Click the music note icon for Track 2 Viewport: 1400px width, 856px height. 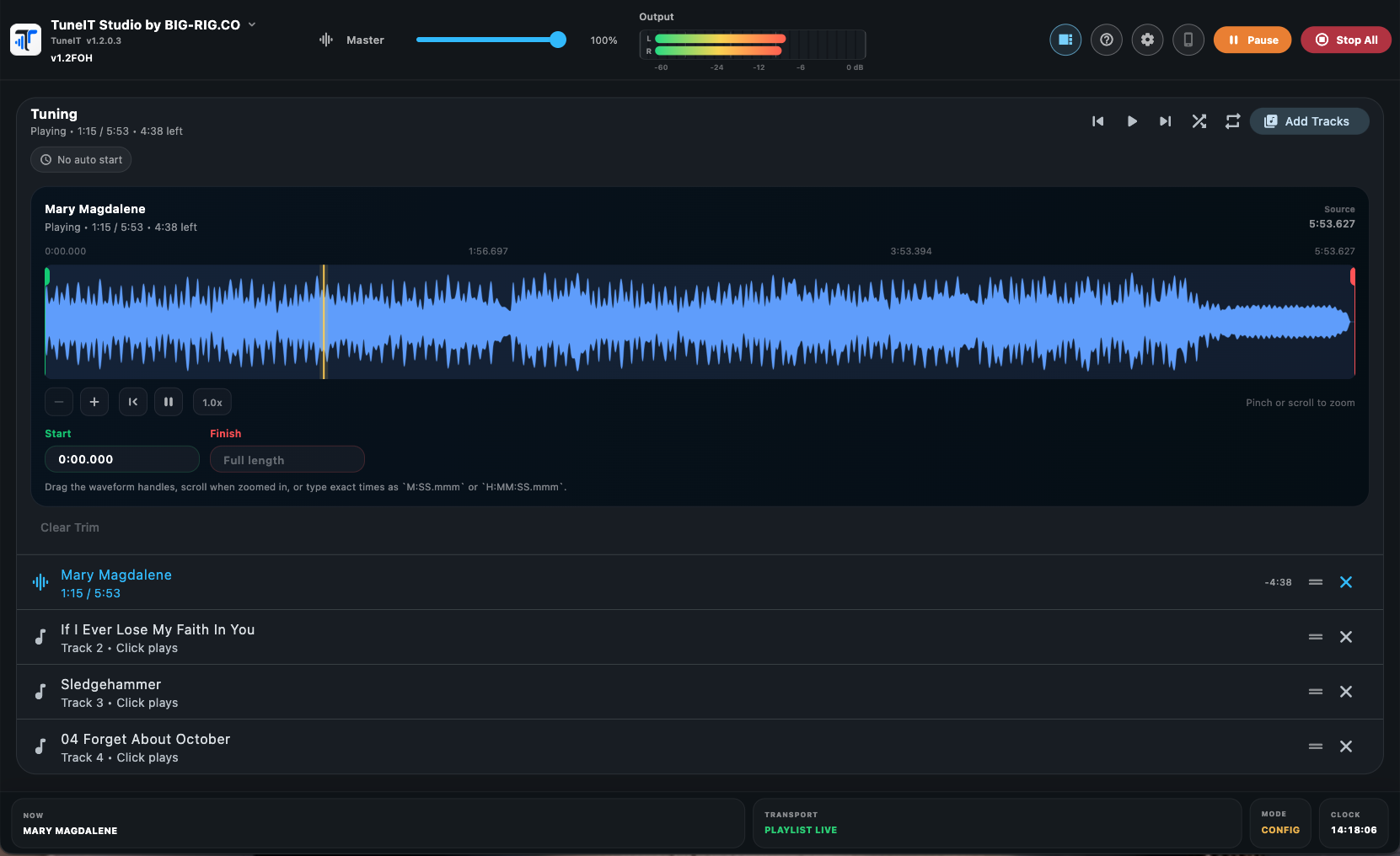(x=40, y=637)
